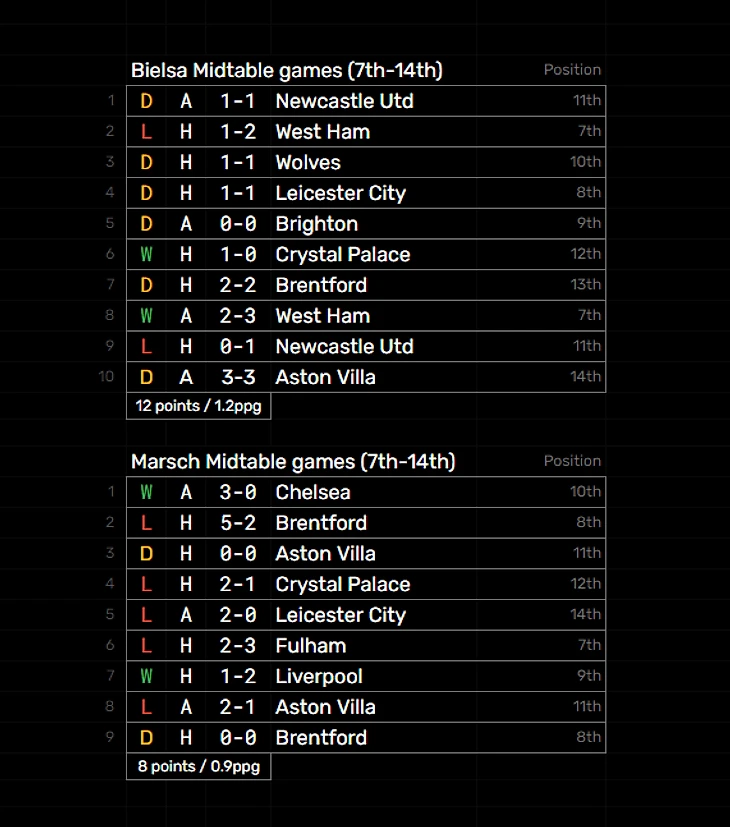
Task: Select the 8 points / 0.9ppg summary cell
Action: [x=198, y=767]
